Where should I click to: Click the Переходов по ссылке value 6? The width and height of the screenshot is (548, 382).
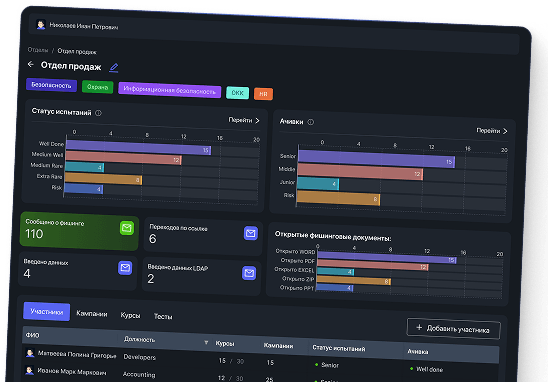click(153, 239)
